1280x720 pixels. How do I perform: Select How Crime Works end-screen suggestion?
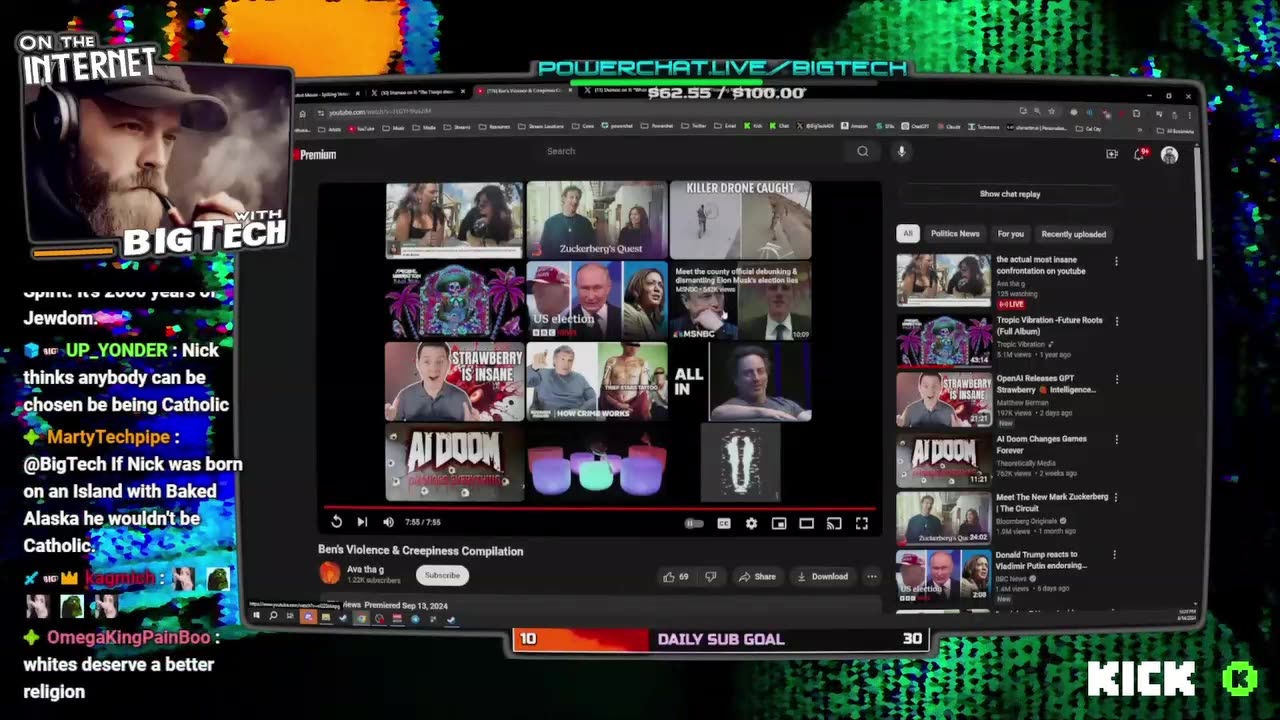coord(597,382)
